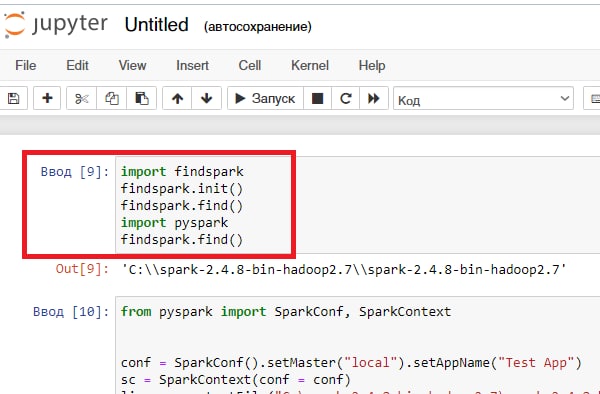Click the conf = SparkConf() line

click(351, 362)
